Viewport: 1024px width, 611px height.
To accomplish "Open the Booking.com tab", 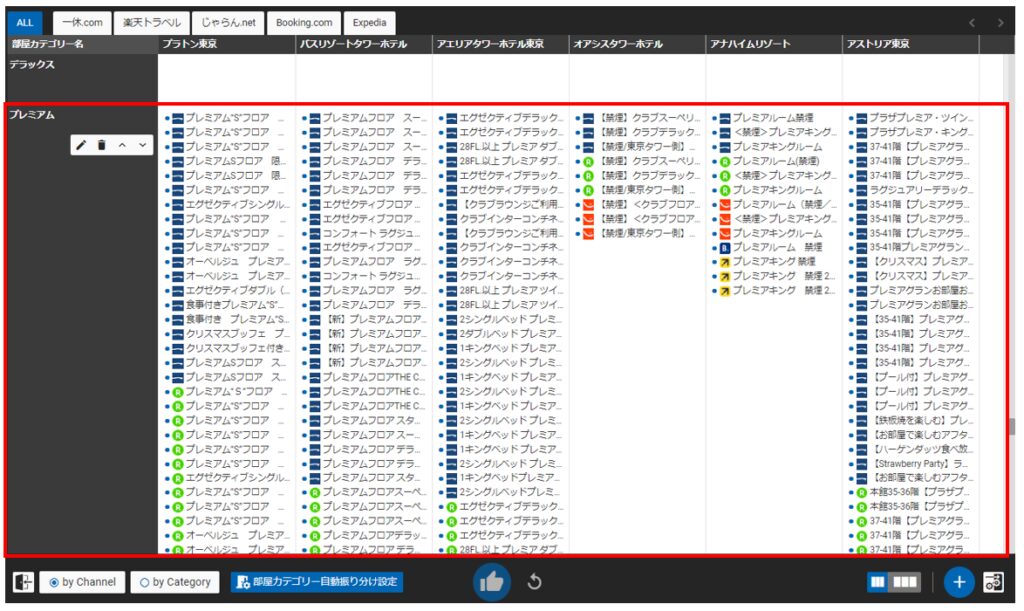I will (304, 22).
